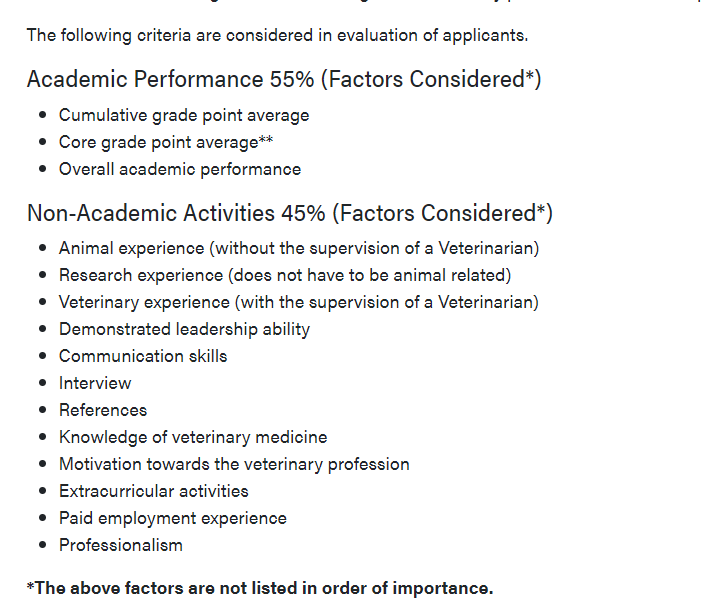Click the Academic Performance 55% heading
The height and width of the screenshot is (610, 701).
284,79
